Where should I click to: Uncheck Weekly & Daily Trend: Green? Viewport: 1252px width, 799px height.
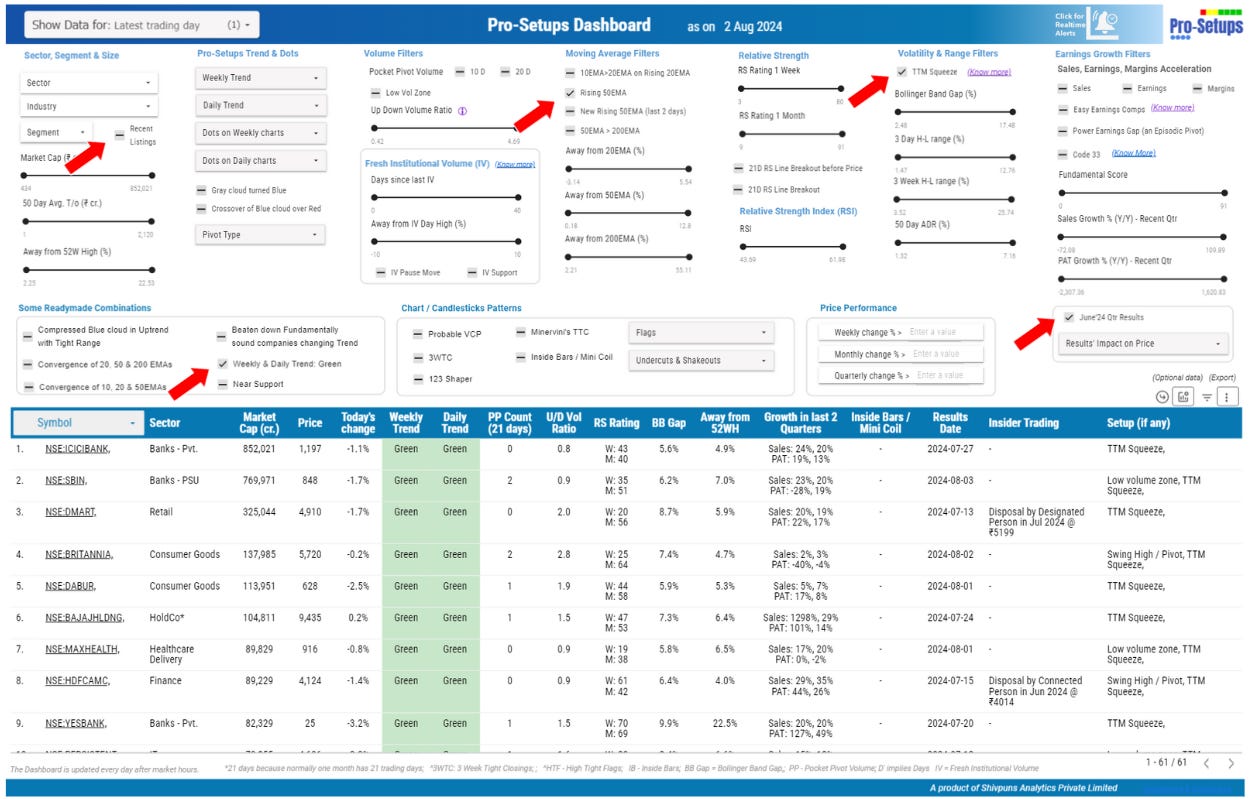pos(222,364)
